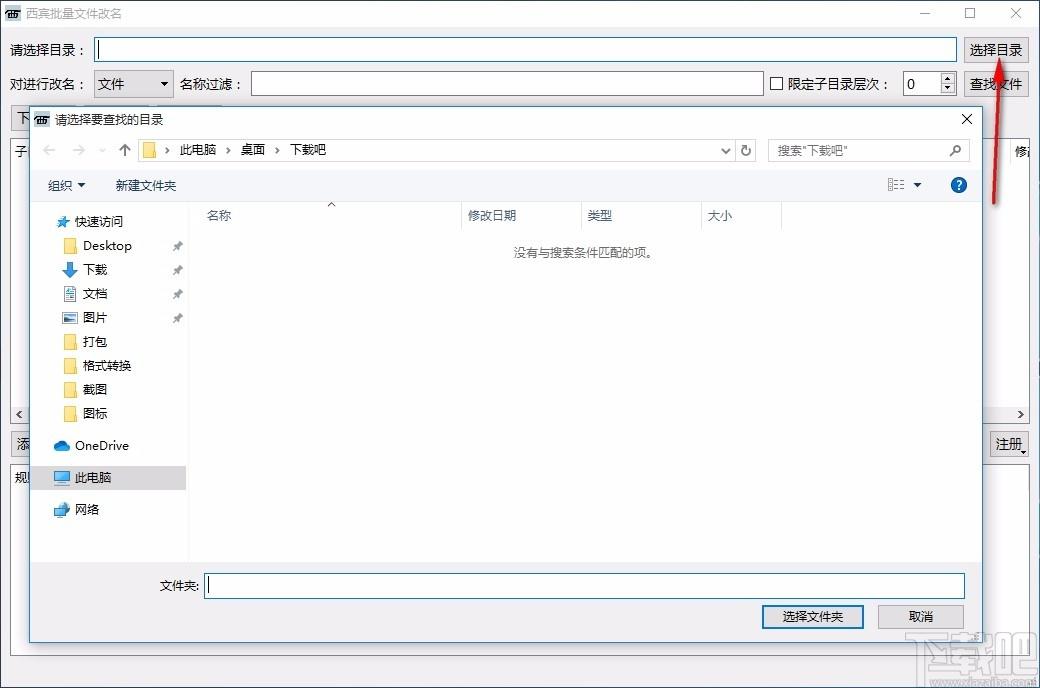This screenshot has width=1040, height=688.
Task: Click folder icon in the address bar
Action: (150, 151)
